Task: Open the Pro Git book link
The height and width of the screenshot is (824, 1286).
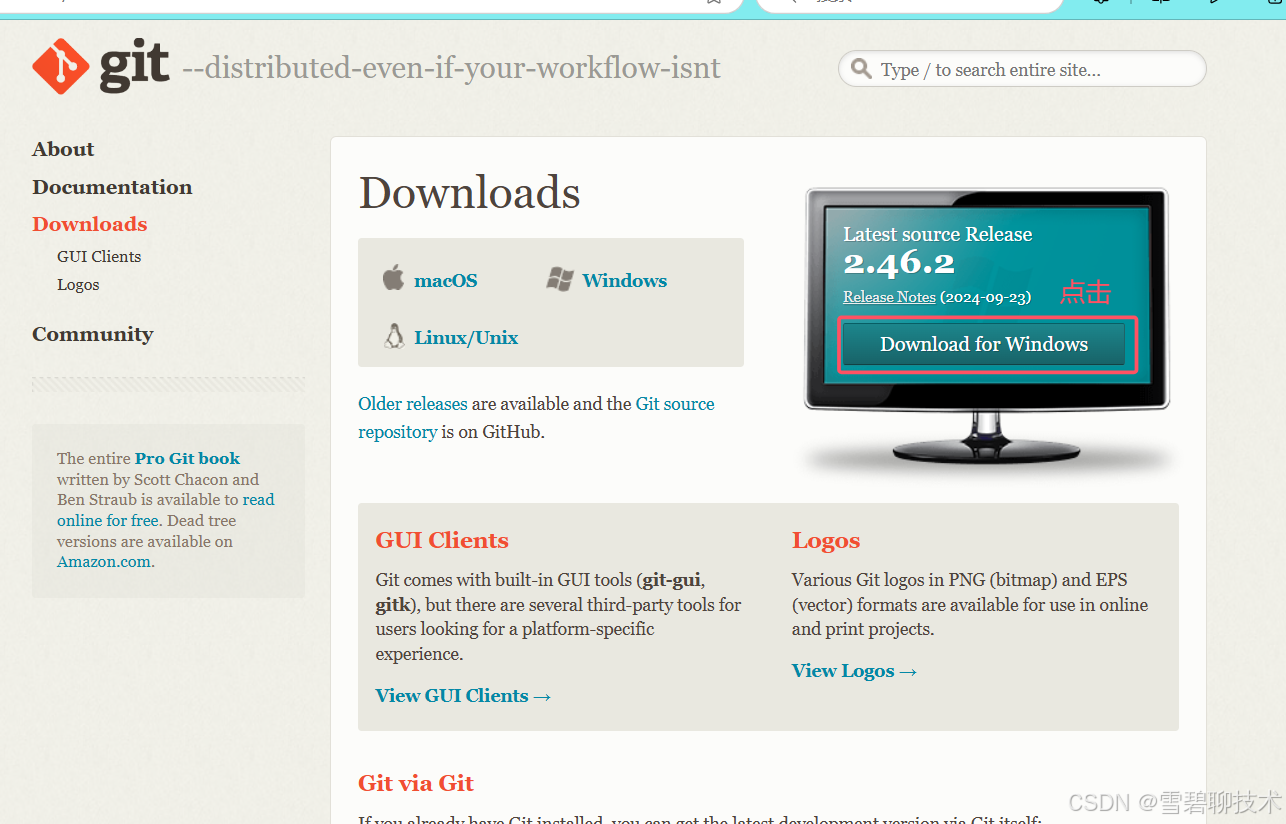Action: tap(188, 458)
